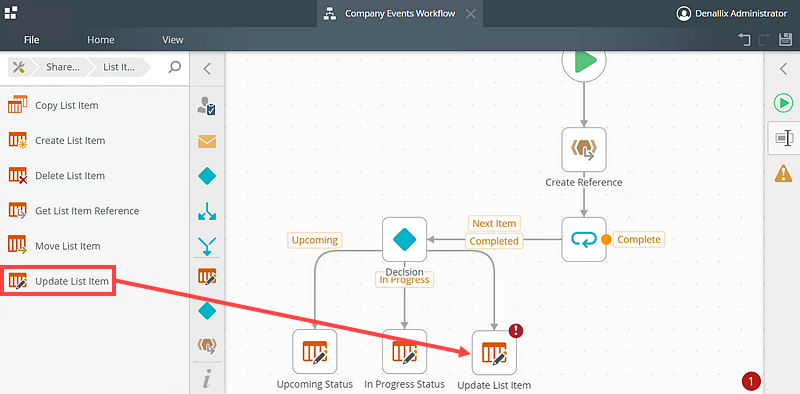Click the toolbox root breadcrumb icon

tap(18, 67)
